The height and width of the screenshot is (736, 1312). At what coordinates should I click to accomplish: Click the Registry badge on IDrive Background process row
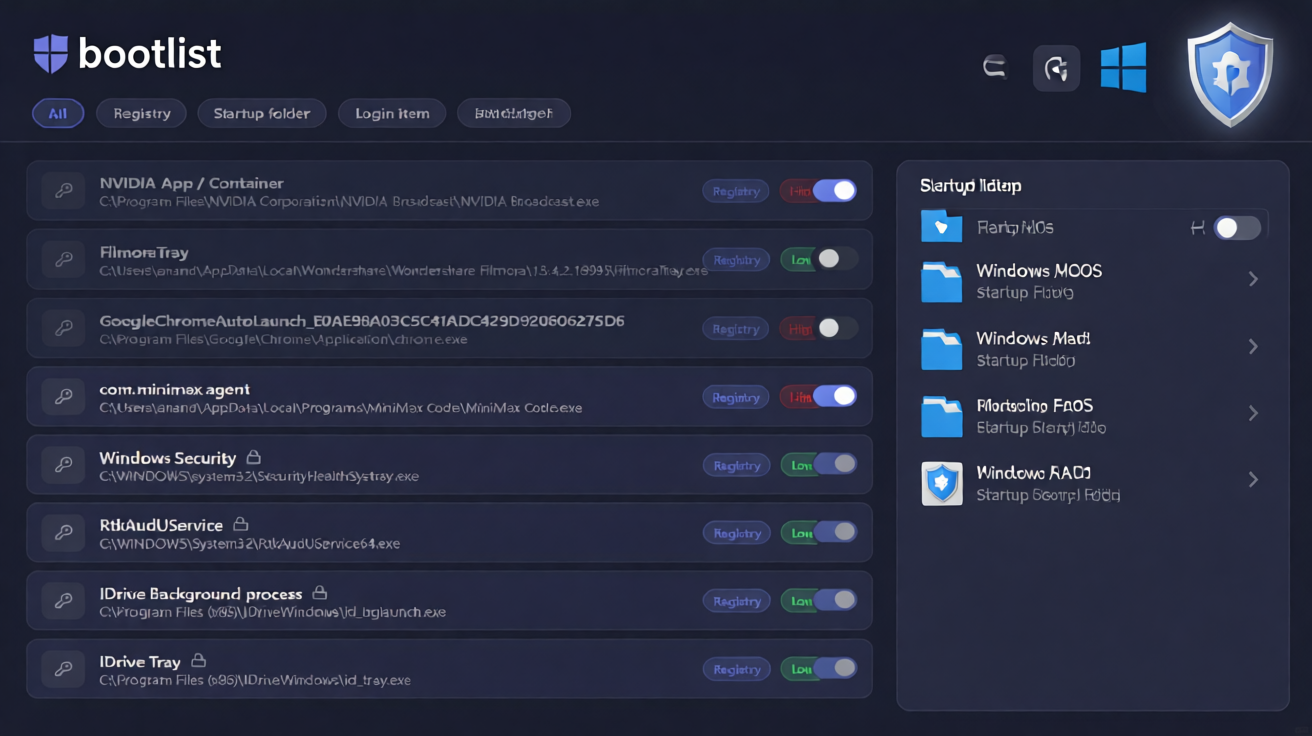click(x=736, y=601)
